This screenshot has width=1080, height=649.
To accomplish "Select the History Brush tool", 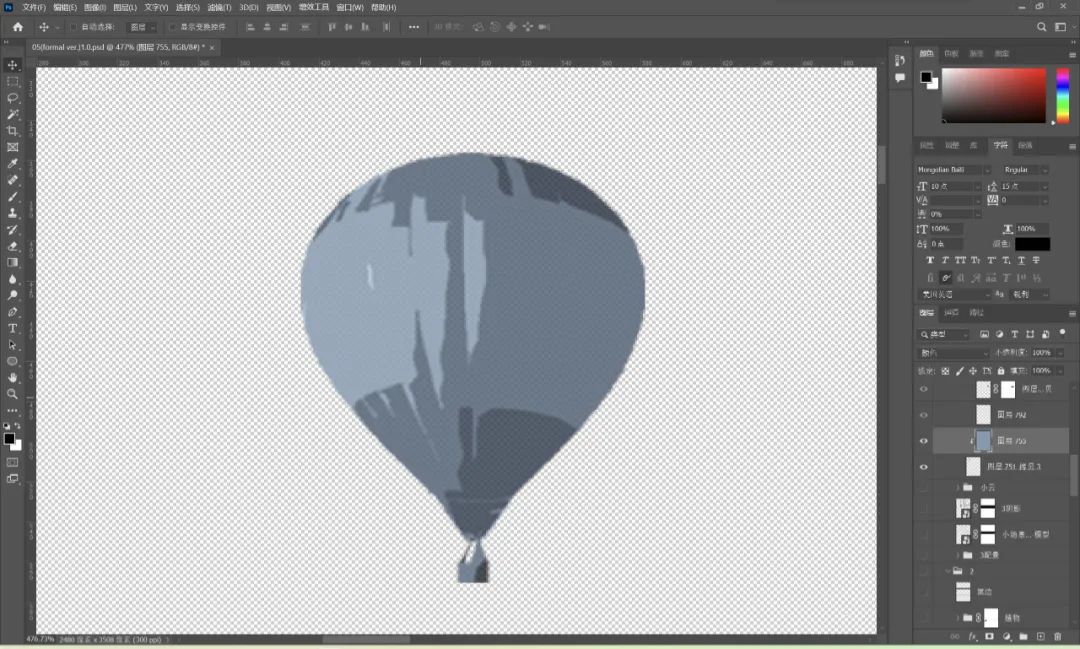I will point(12,230).
